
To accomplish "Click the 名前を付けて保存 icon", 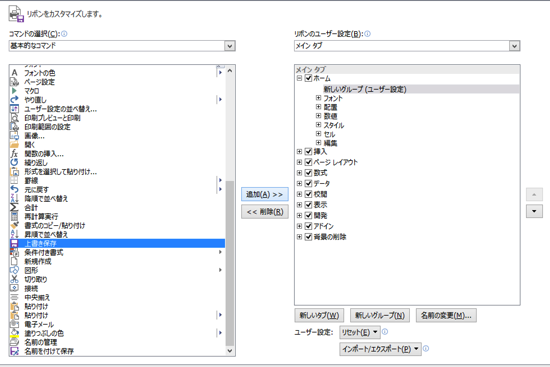I will tap(14, 351).
